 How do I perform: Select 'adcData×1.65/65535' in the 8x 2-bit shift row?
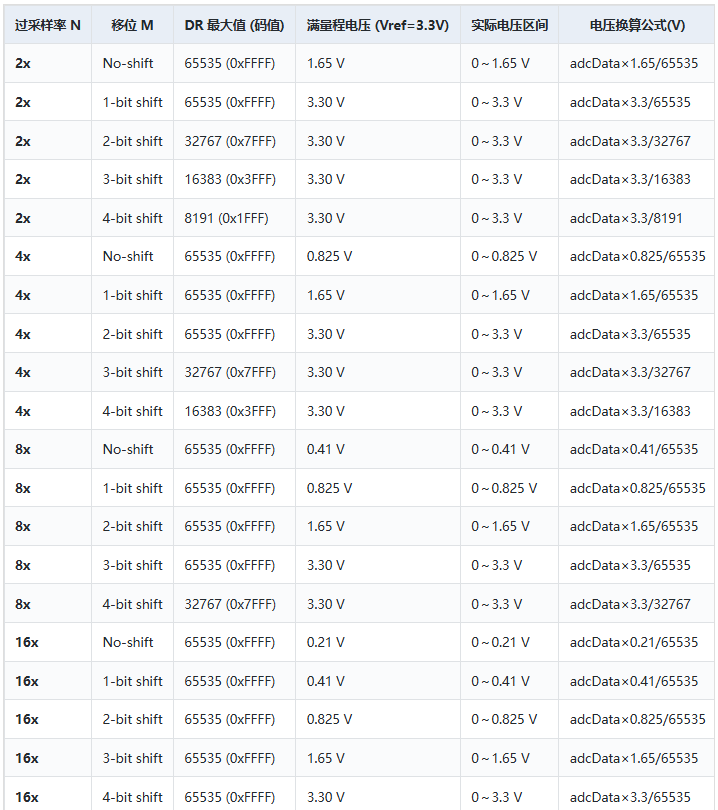[x=634, y=526]
